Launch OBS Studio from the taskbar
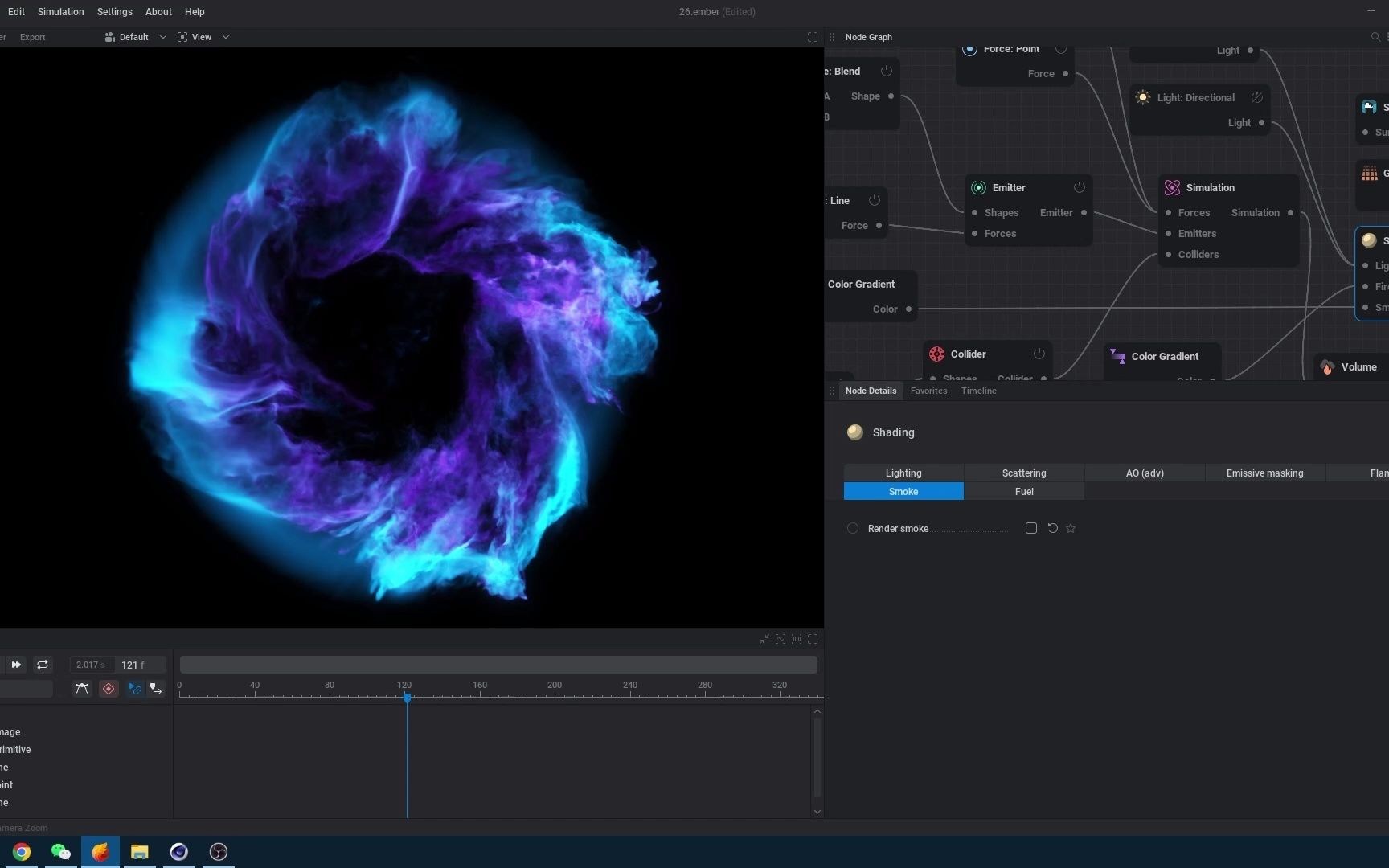Screen dimensions: 1389x868 pos(218,852)
